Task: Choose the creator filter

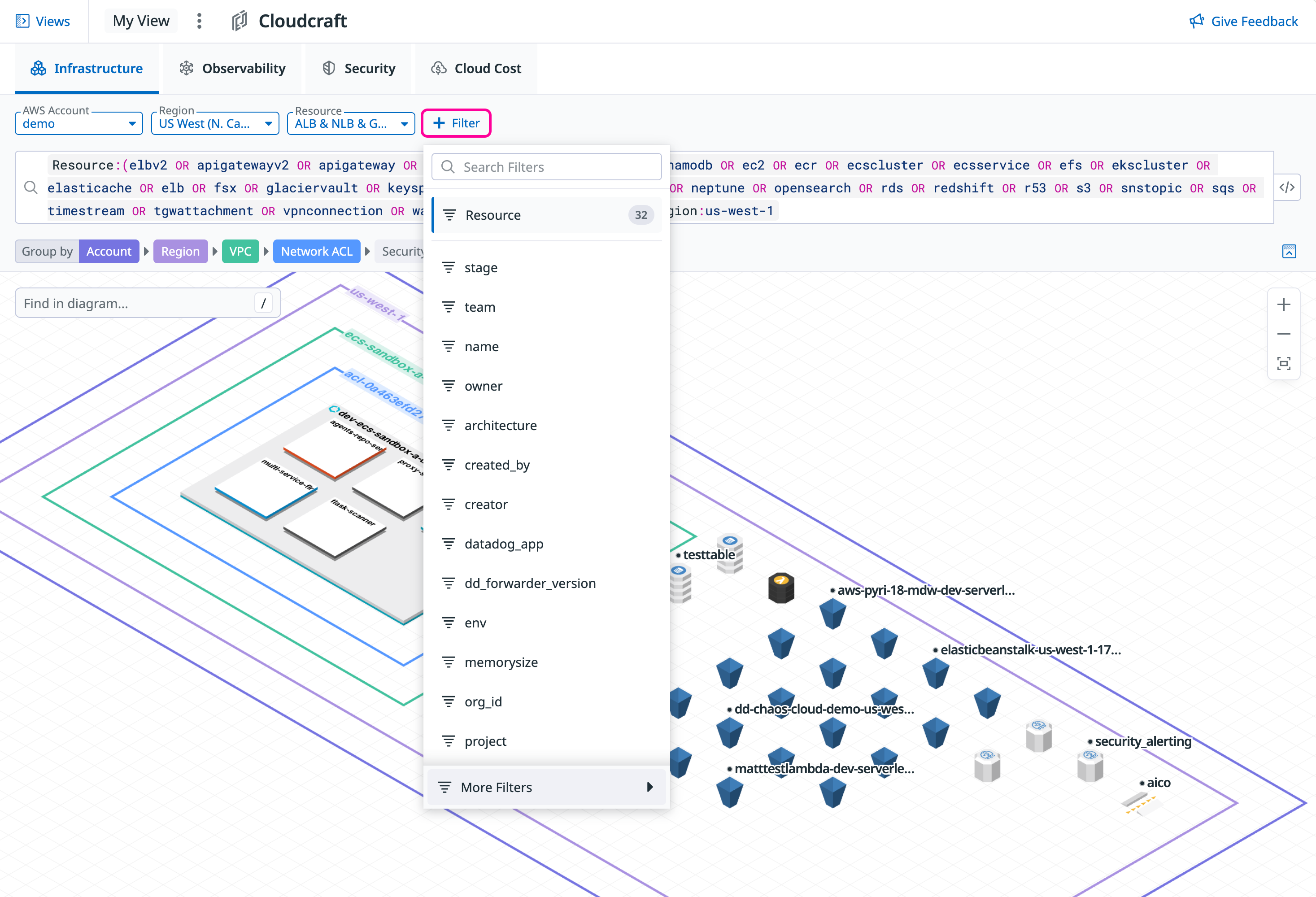Action: (x=546, y=504)
